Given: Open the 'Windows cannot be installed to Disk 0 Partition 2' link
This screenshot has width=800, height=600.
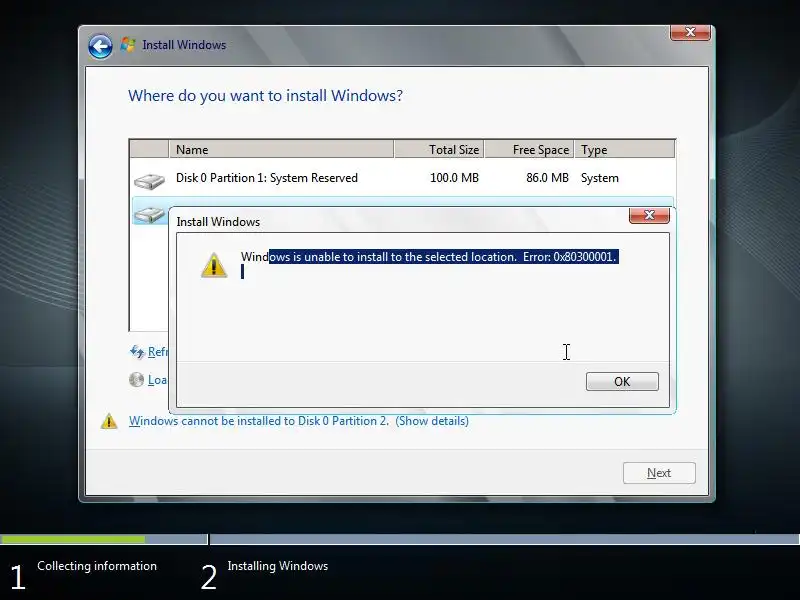Looking at the screenshot, I should [x=298, y=421].
